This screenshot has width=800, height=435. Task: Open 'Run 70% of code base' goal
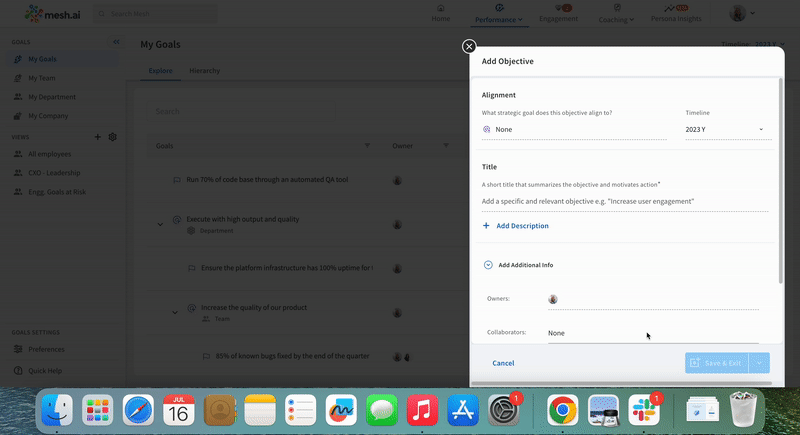point(267,180)
